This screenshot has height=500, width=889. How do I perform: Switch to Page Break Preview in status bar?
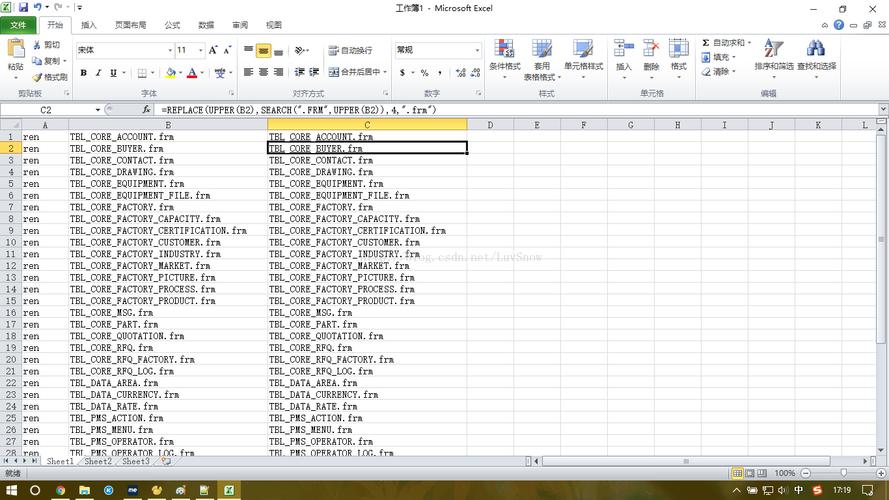[x=762, y=473]
